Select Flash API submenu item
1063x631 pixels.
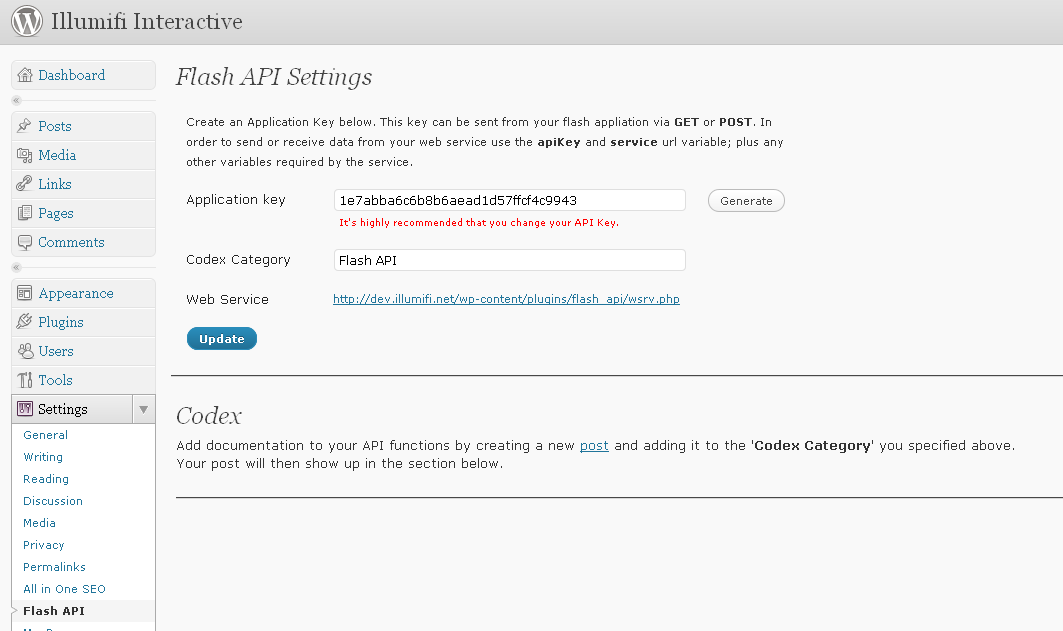click(54, 611)
